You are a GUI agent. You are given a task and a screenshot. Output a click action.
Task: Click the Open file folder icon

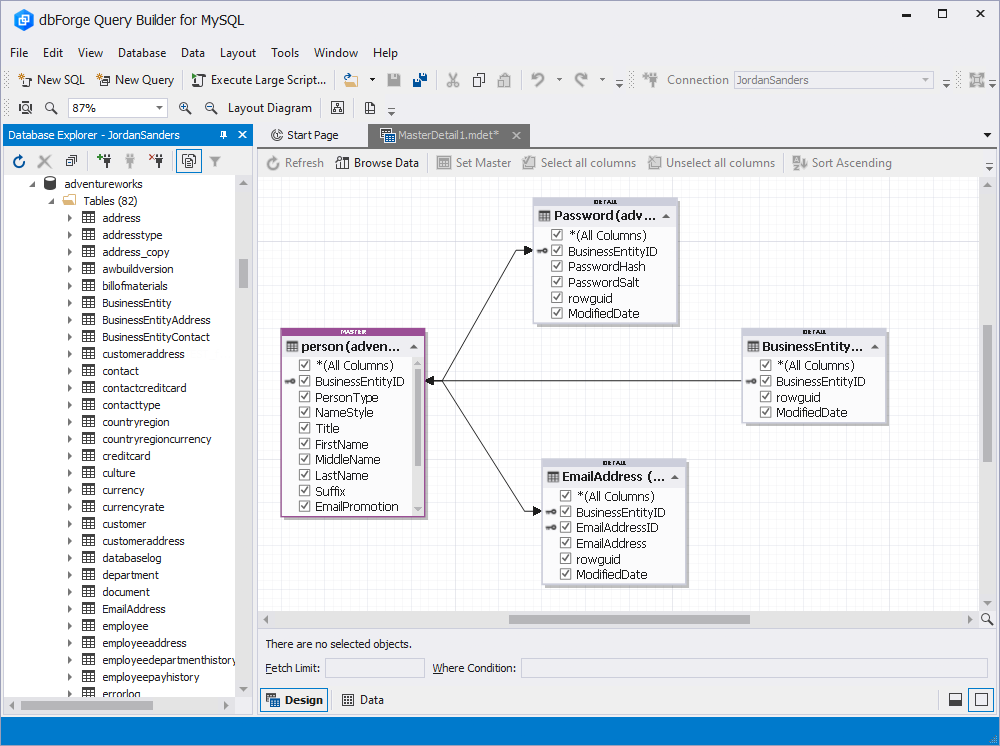(x=351, y=80)
